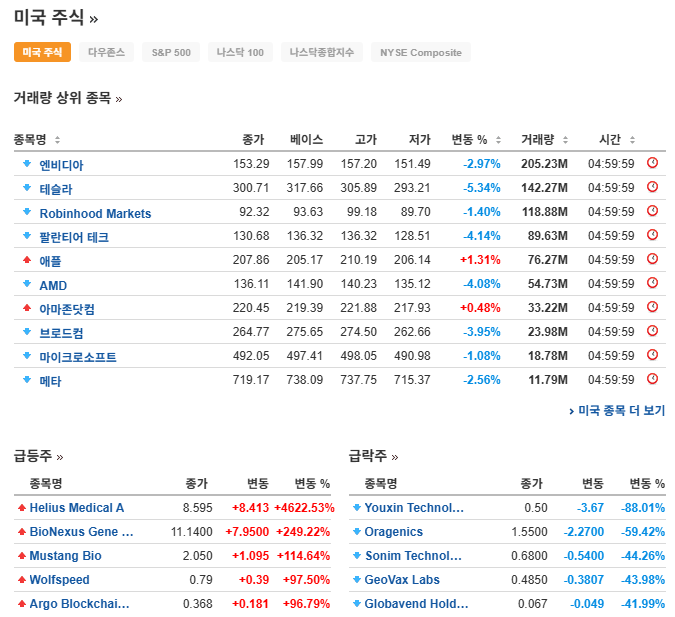This screenshot has width=675, height=617.
Task: Open the 미국 주식 heading link
Action: pos(56,18)
